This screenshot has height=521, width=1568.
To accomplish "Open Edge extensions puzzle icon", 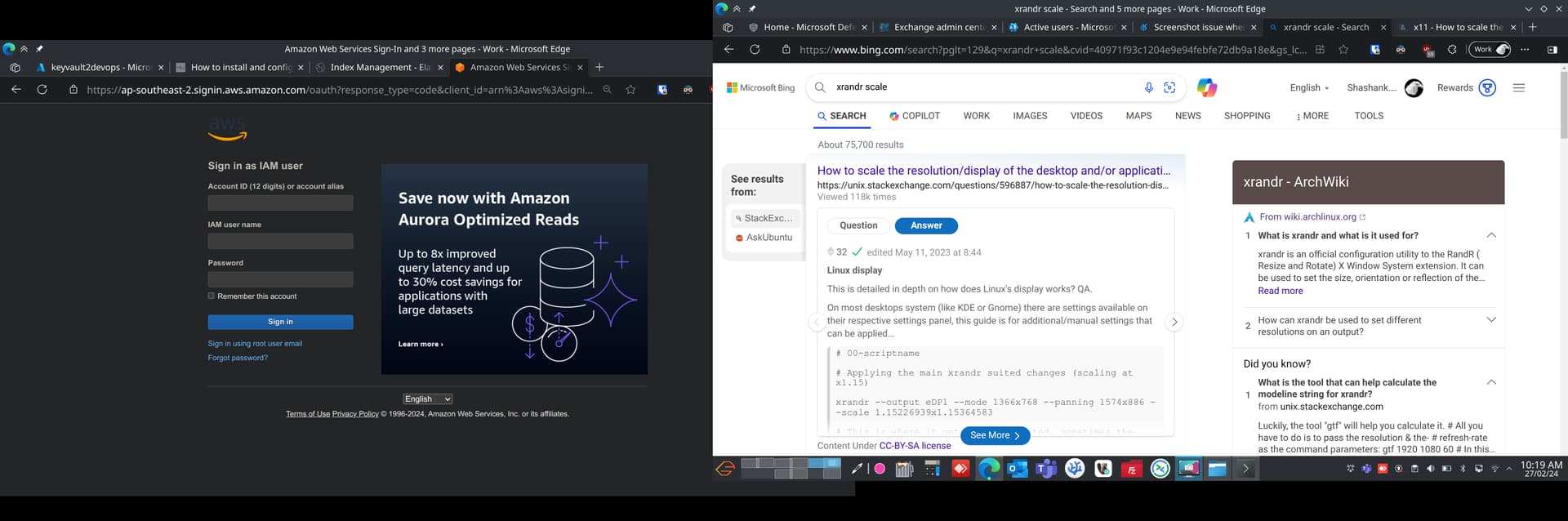I will (1452, 49).
